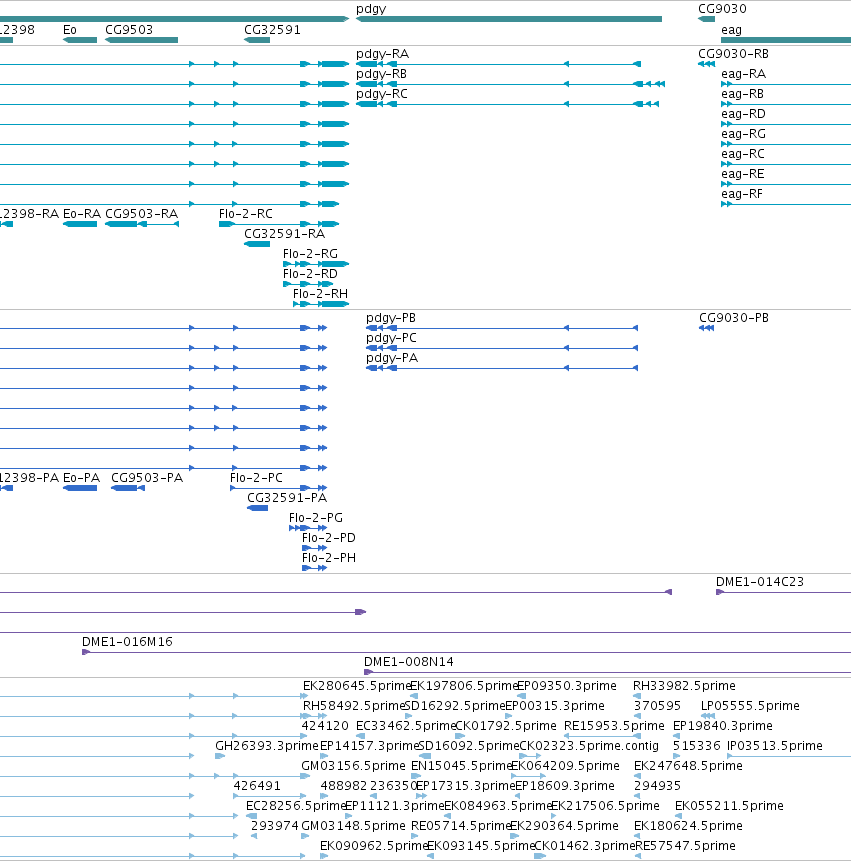This screenshot has height=861, width=851.
Task: Click the EP19840.3prime EST label
Action: click(723, 726)
